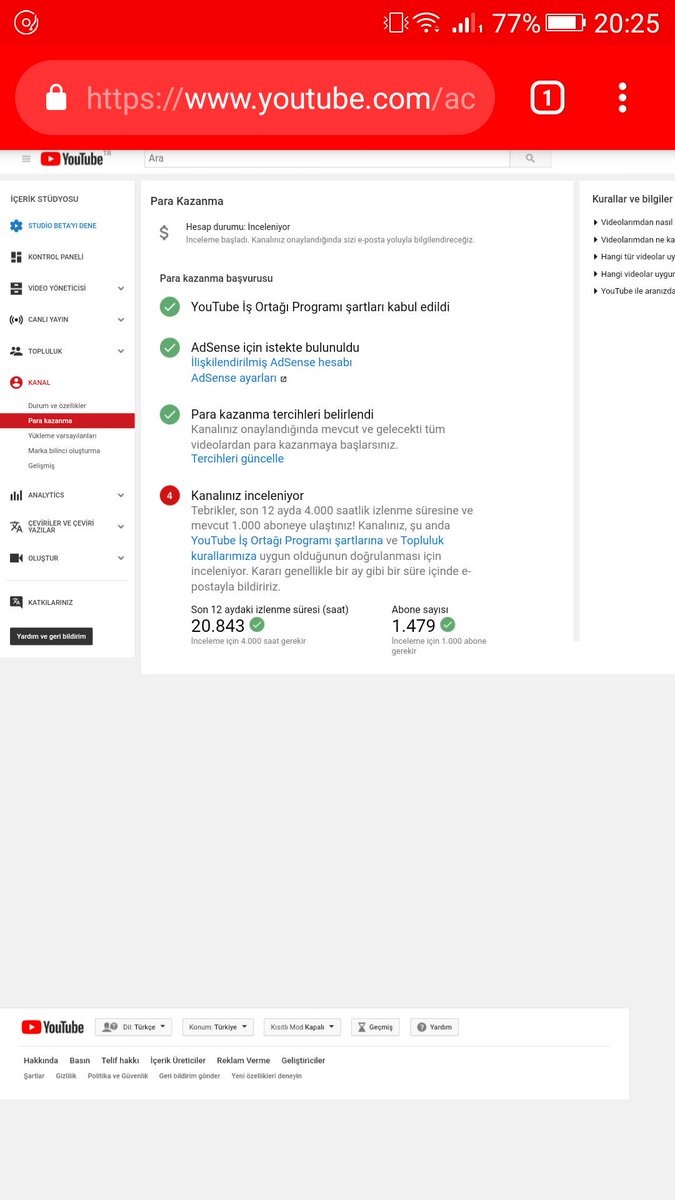
Task: Click the dollar sign account status icon
Action: tap(164, 233)
